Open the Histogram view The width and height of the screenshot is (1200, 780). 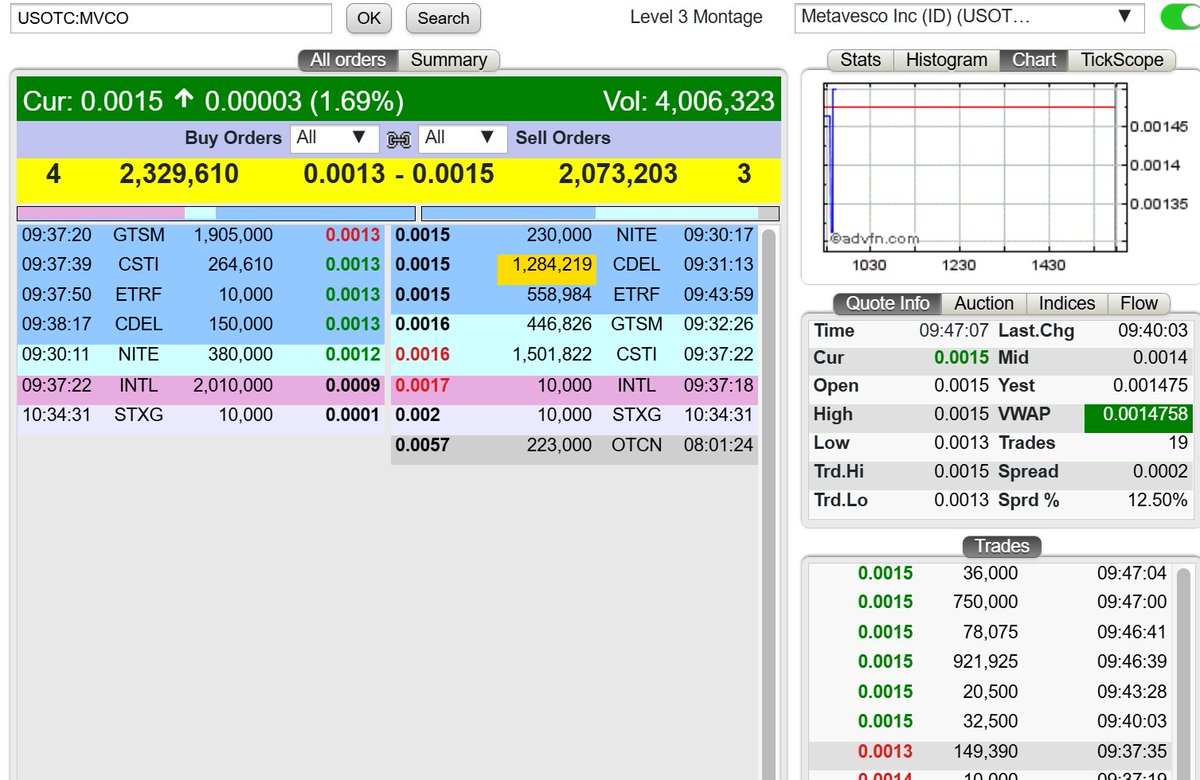945,60
